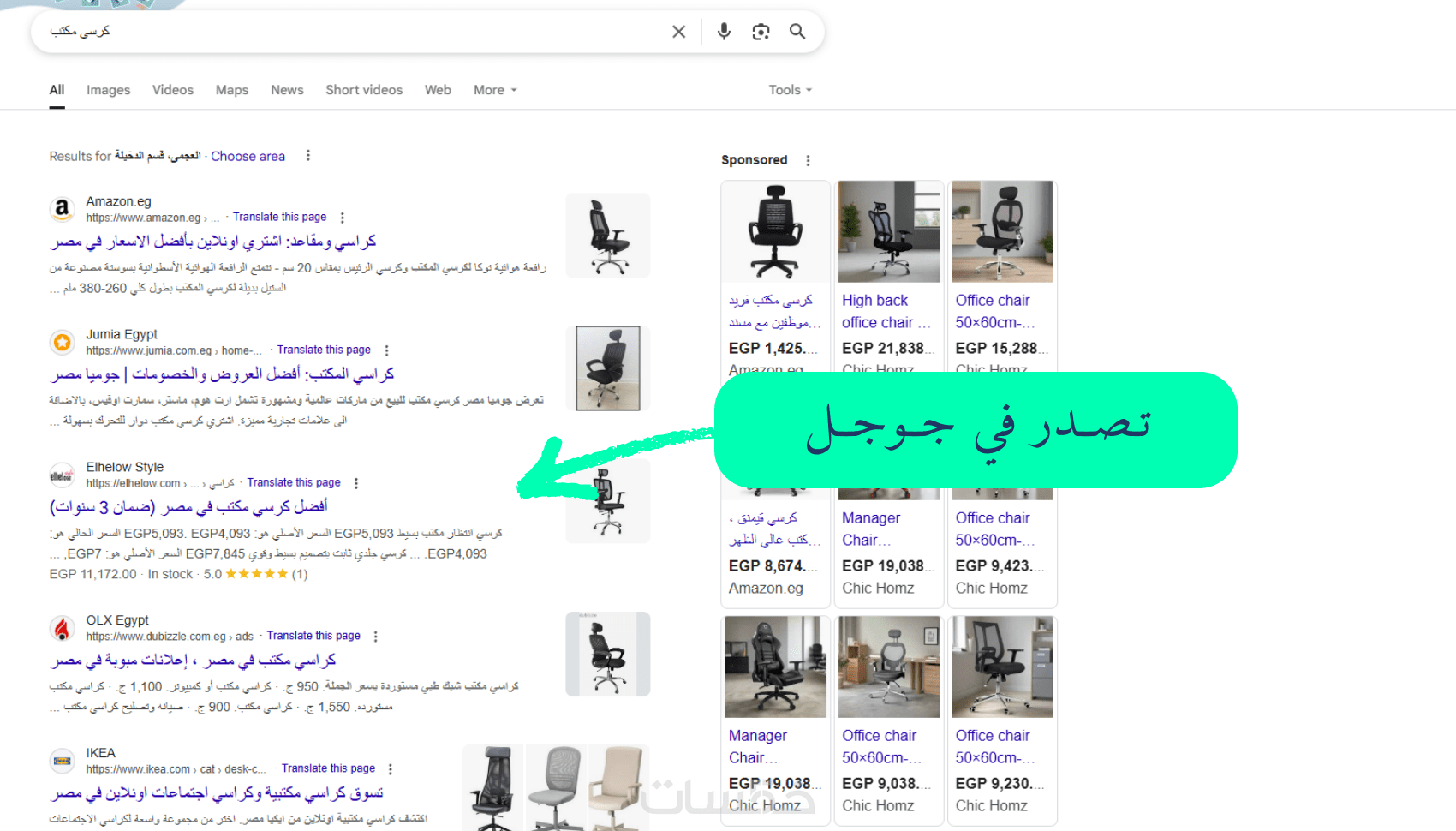Open the Amazon.eg result title link
The width and height of the screenshot is (1456, 831).
[x=214, y=242]
